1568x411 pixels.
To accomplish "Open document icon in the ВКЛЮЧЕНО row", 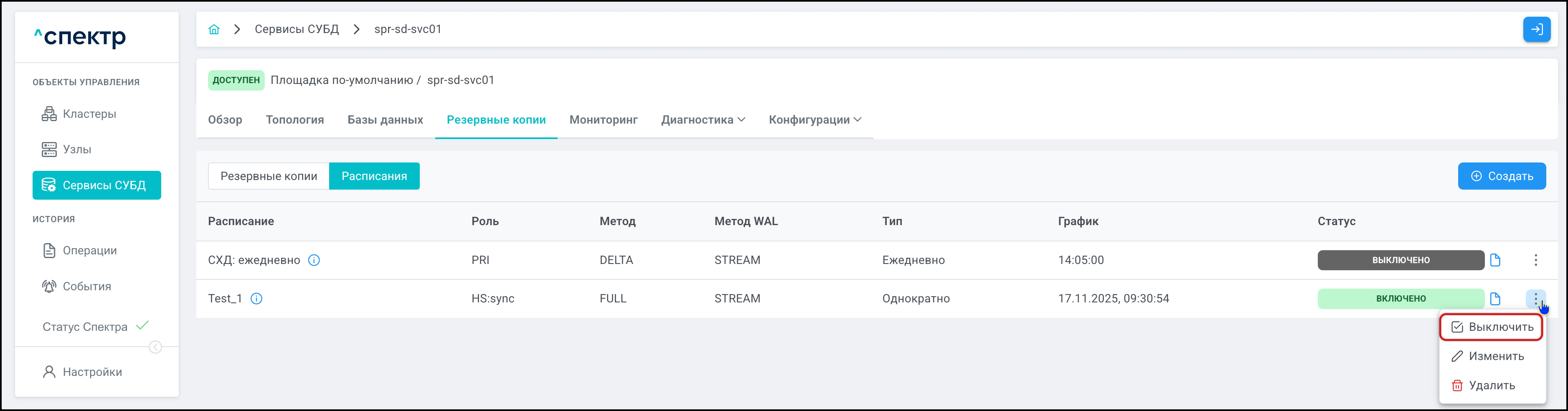I will [x=1495, y=298].
